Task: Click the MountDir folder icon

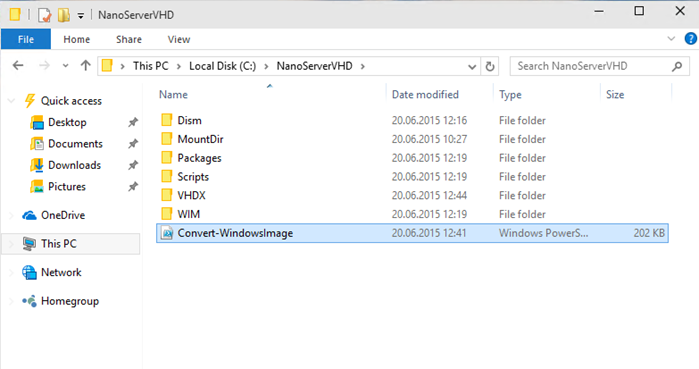Action: point(167,139)
